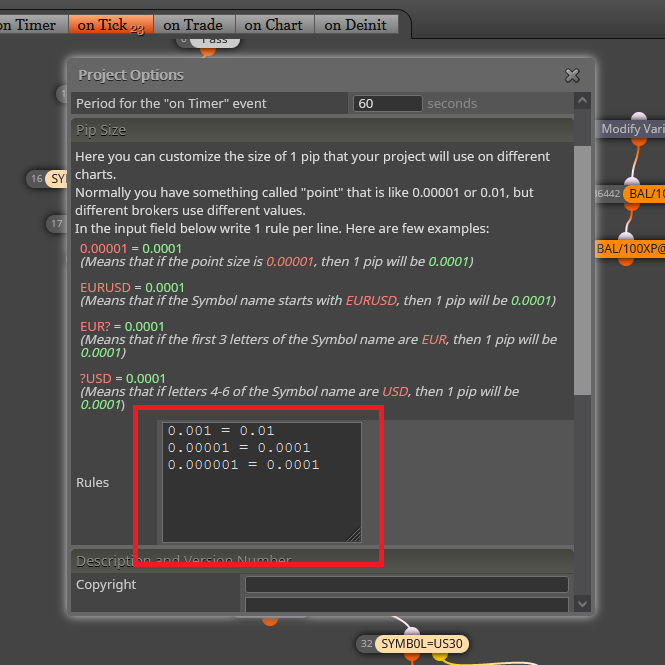Click inside the Rules text area
Screen dimensions: 665x665
(x=262, y=482)
